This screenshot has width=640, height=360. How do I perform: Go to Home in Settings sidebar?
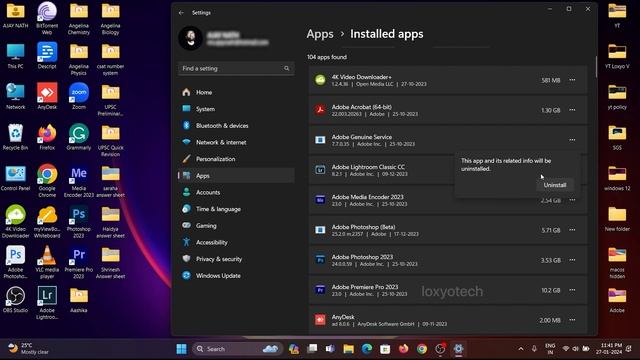pyautogui.click(x=236, y=92)
